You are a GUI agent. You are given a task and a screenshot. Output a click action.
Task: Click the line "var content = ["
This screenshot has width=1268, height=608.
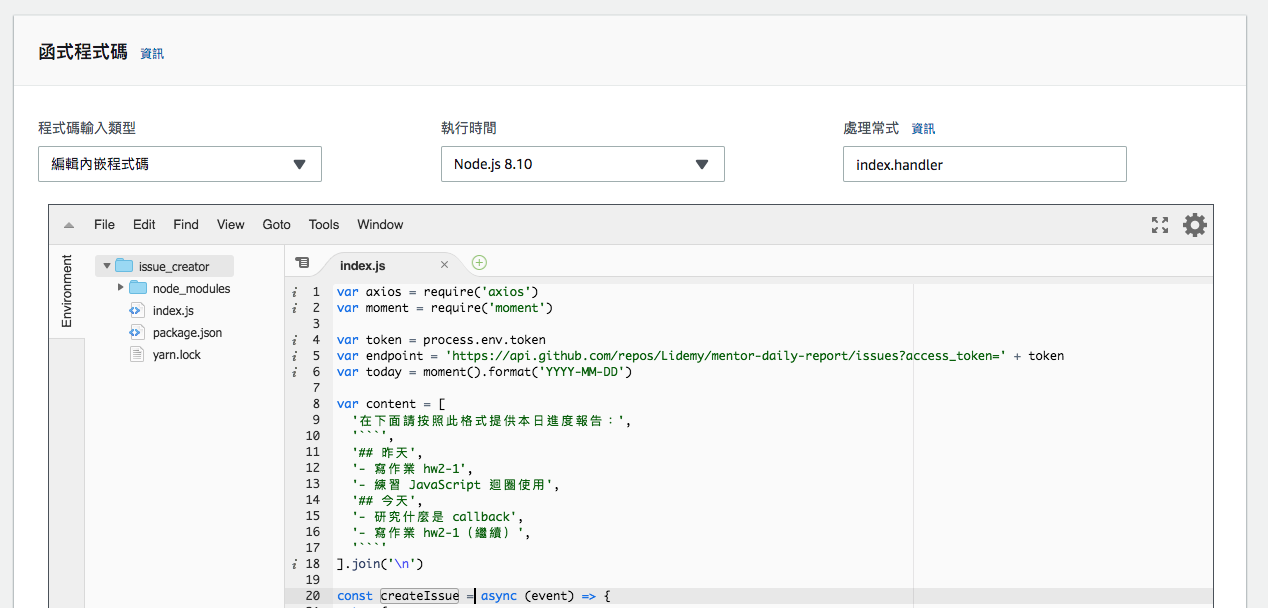[x=391, y=404]
